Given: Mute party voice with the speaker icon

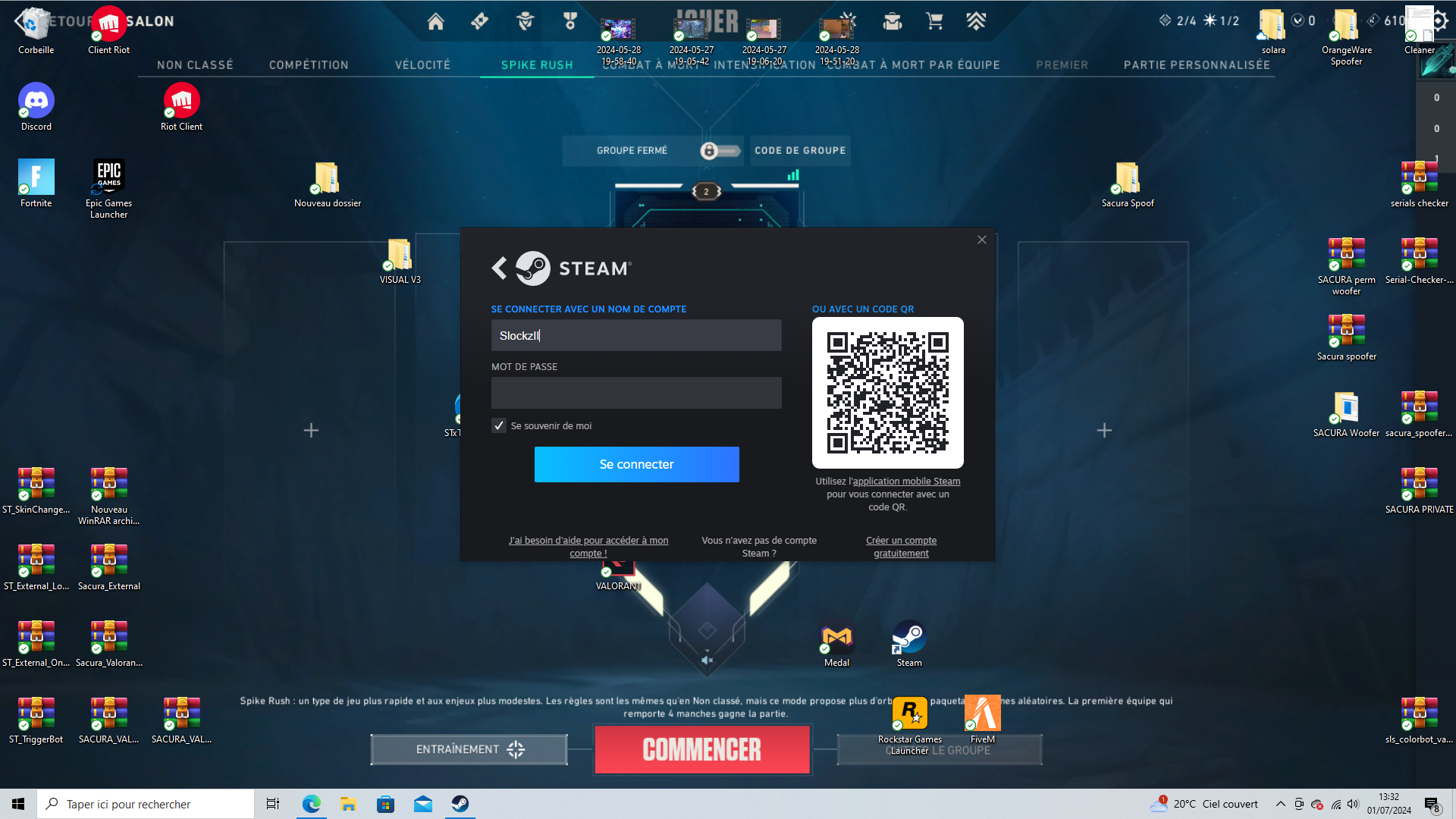Looking at the screenshot, I should (707, 660).
